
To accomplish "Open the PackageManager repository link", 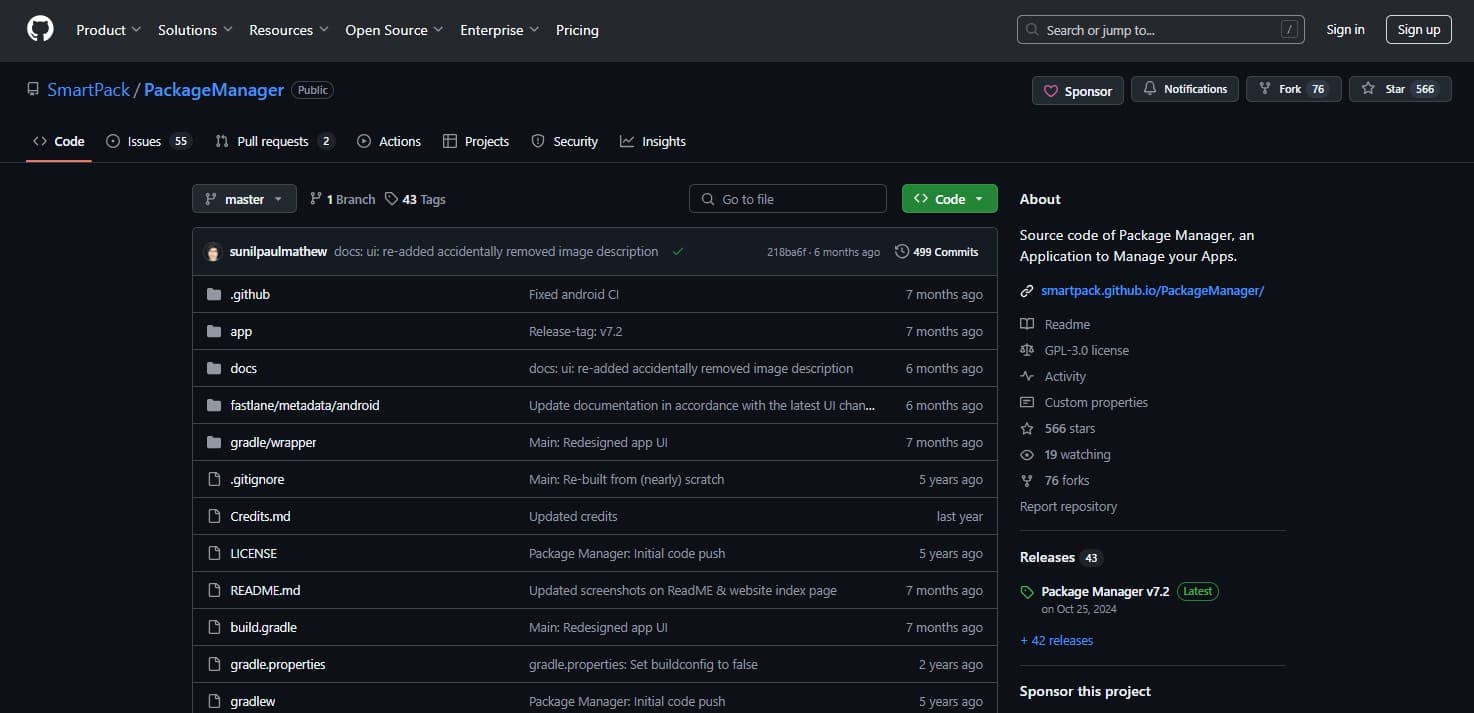I will pyautogui.click(x=214, y=89).
